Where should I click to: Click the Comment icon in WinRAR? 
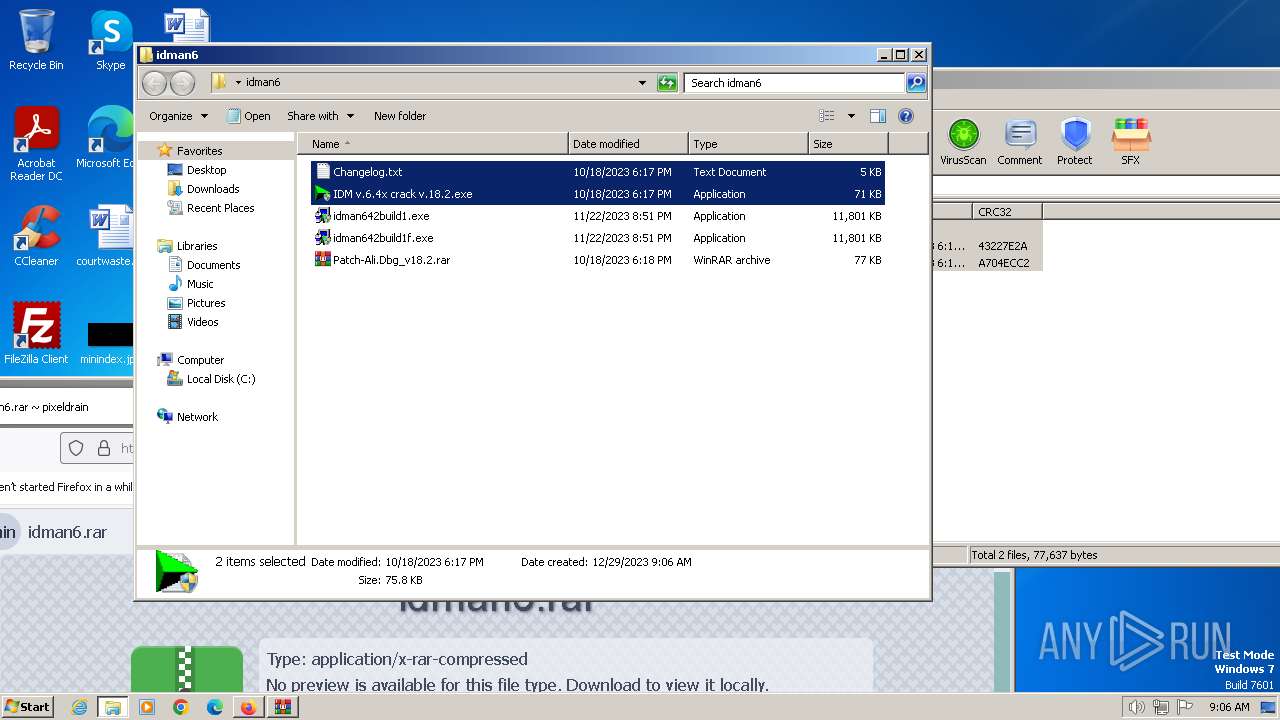click(1019, 141)
